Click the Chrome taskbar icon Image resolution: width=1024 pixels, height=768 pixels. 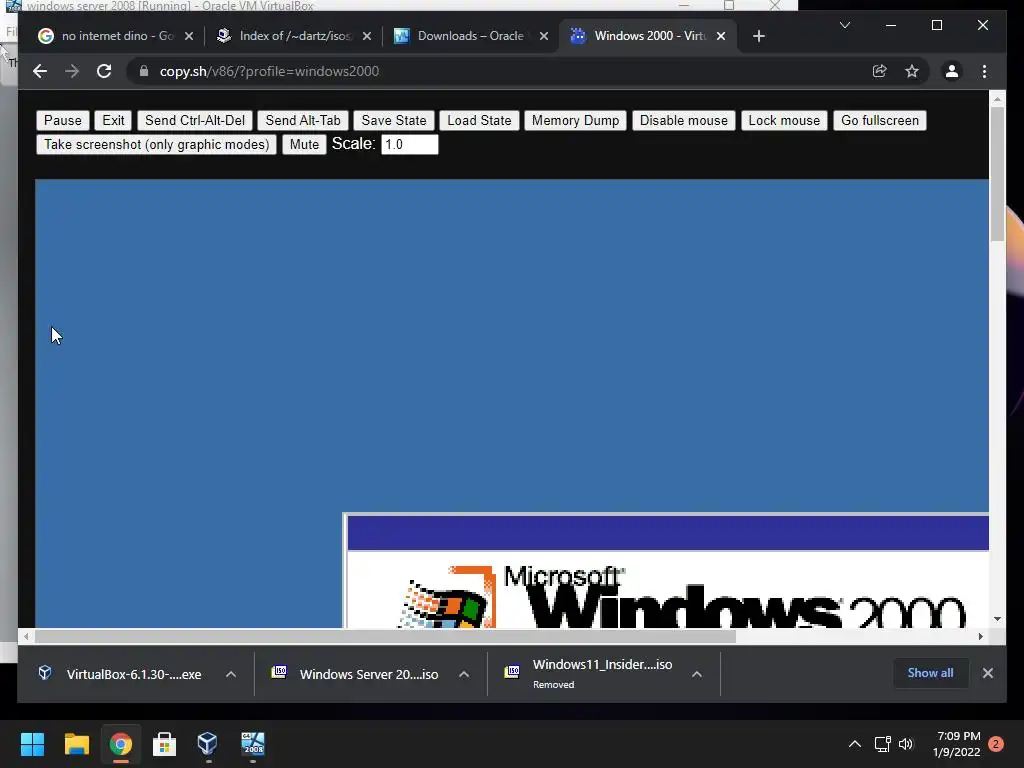click(x=121, y=744)
